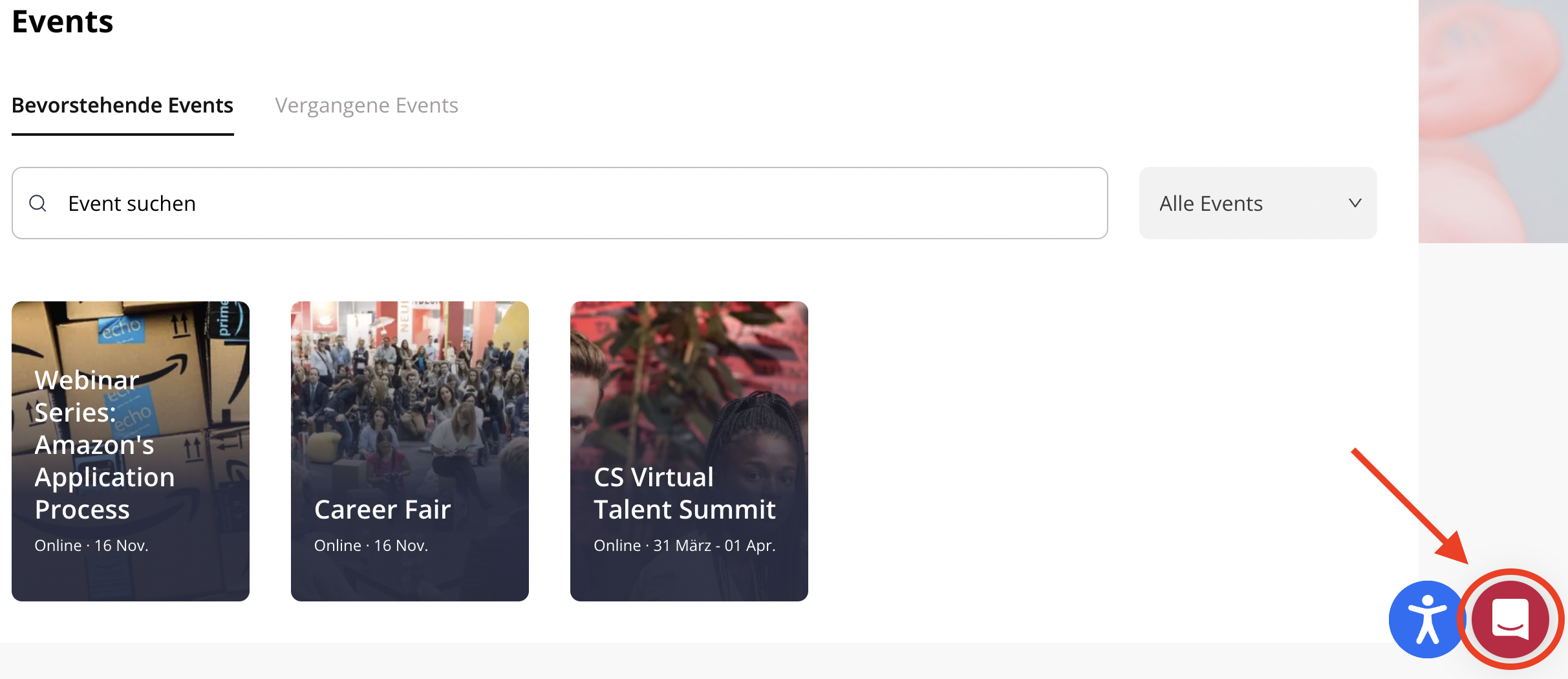Click the search magnifier icon
1568x679 pixels.
(x=38, y=203)
